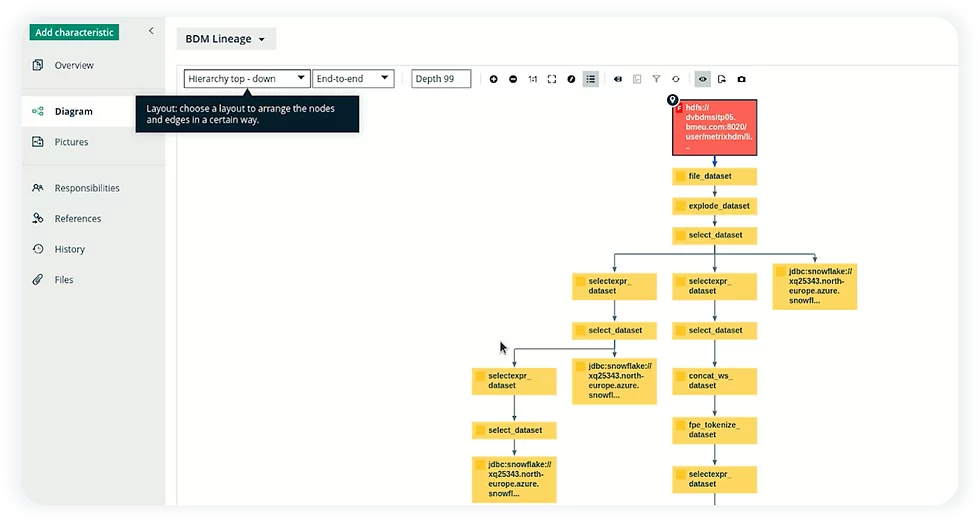This screenshot has height=522, width=980.
Task: Open the References sidebar item
Action: coord(93,219)
